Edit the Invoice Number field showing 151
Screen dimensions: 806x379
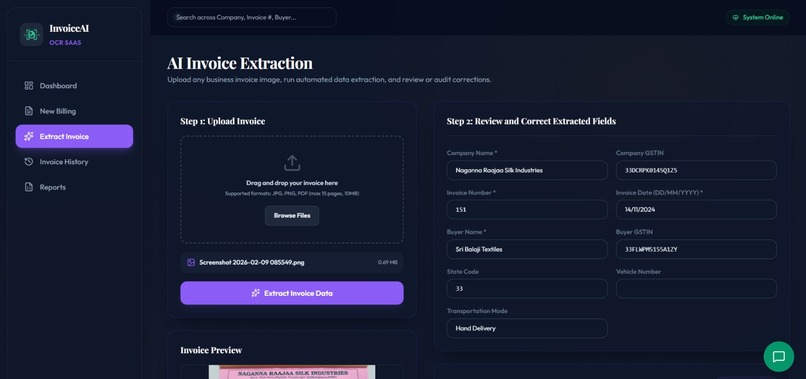point(527,210)
